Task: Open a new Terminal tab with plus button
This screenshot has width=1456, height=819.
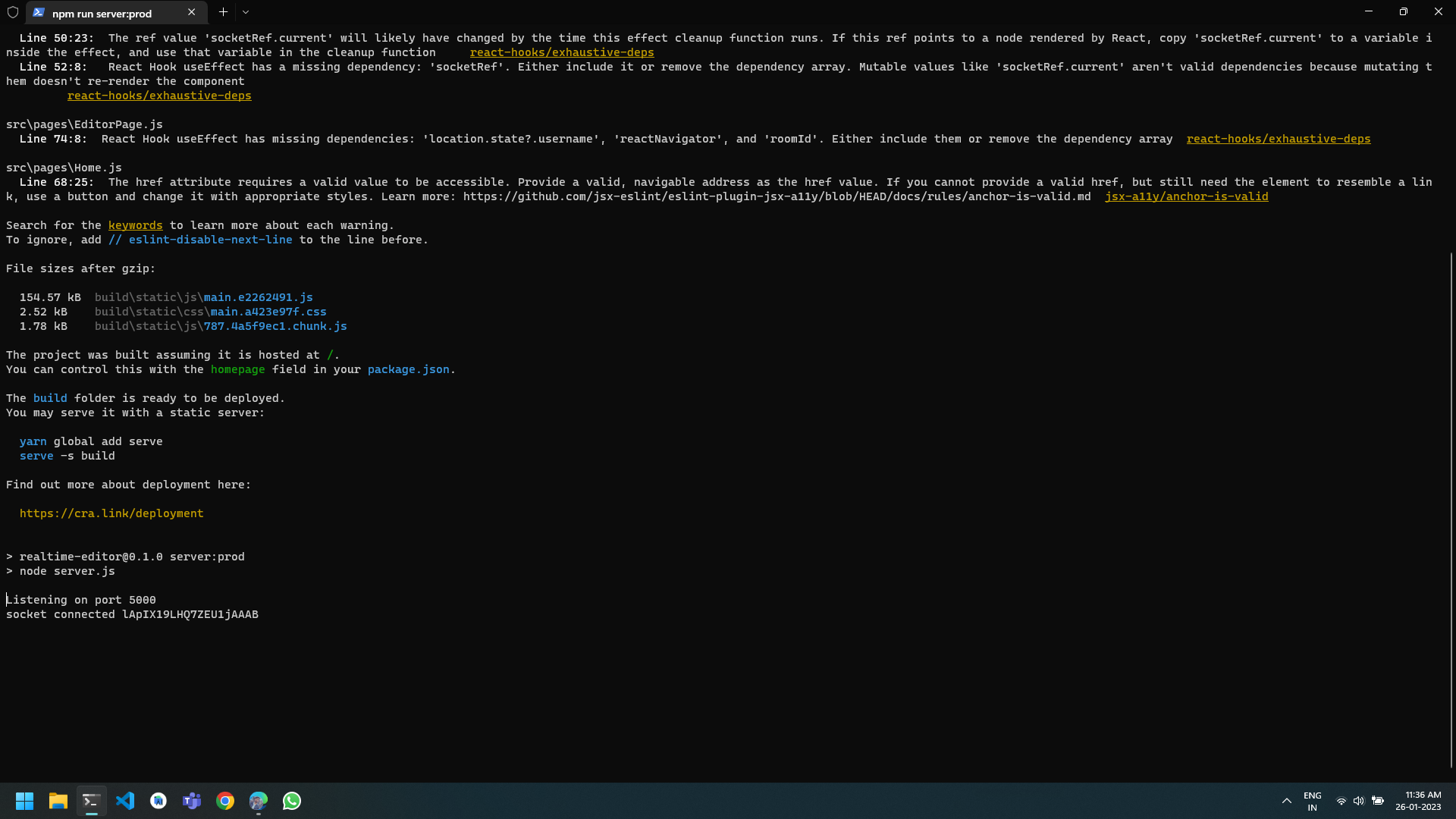Action: [223, 12]
